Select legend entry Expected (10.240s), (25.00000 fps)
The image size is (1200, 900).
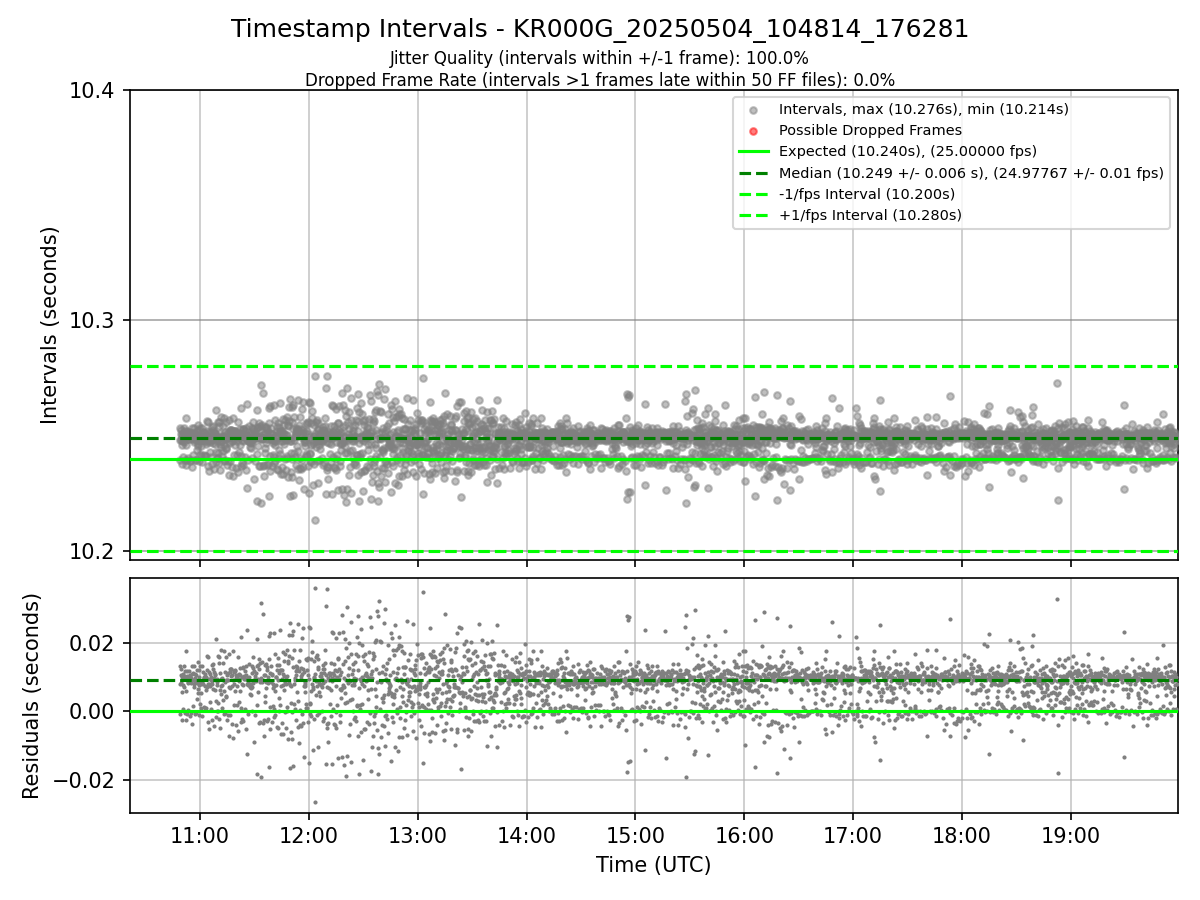tap(908, 151)
